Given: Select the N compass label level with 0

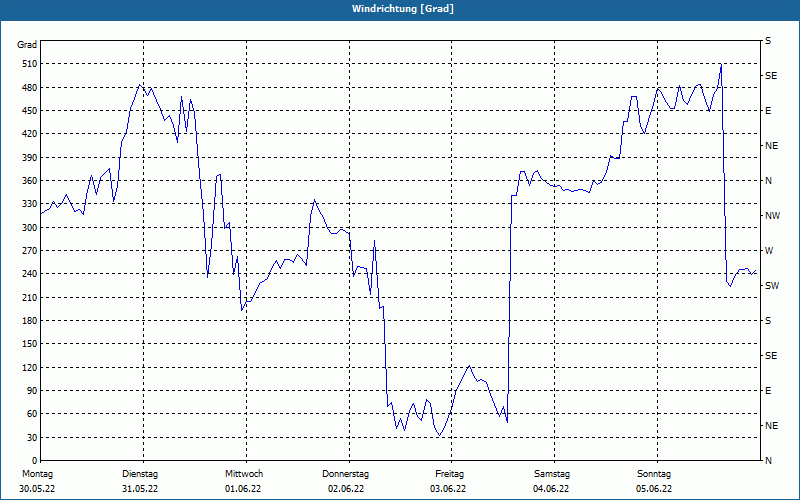Looking at the screenshot, I should [769, 461].
